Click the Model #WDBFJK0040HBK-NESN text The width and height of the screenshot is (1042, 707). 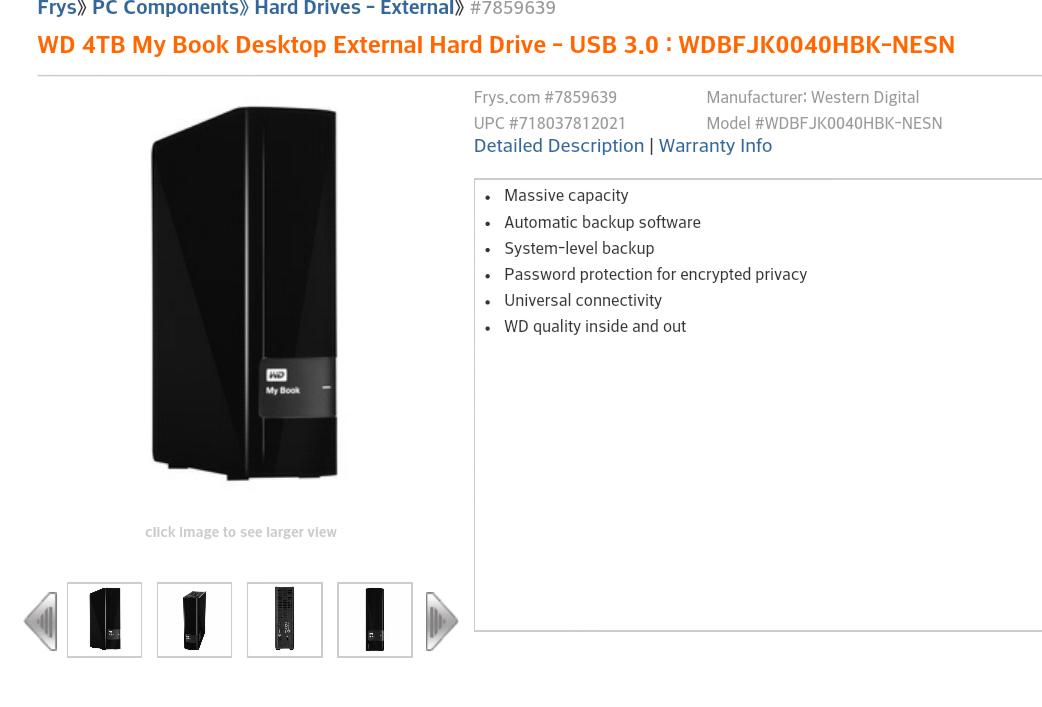(x=824, y=124)
